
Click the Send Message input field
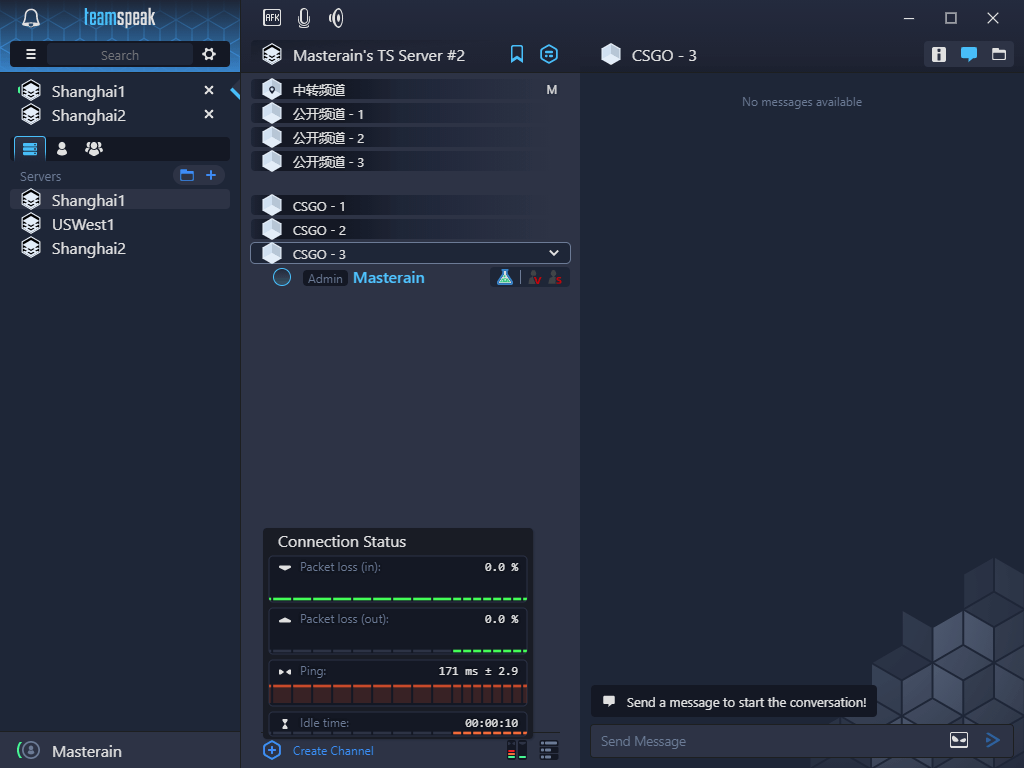pos(765,741)
